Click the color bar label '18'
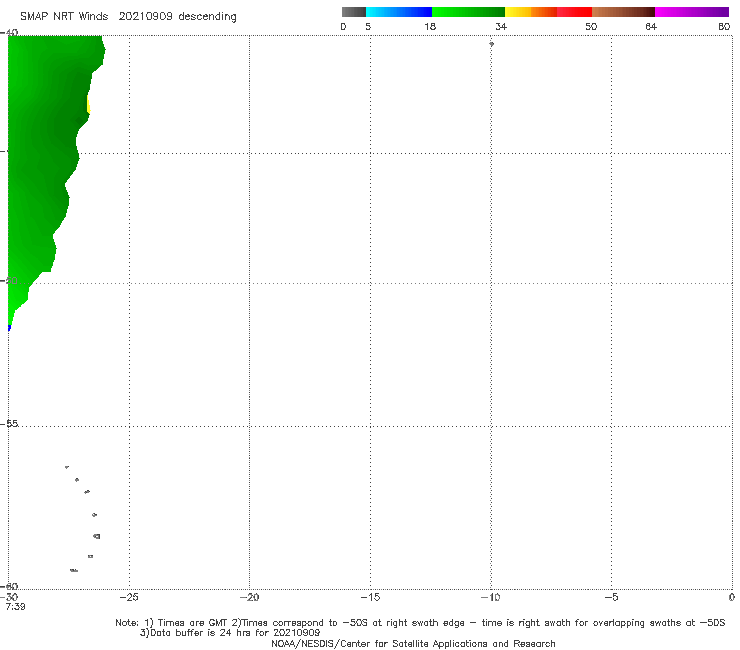Viewport: 740px width, 650px height. 430,26
